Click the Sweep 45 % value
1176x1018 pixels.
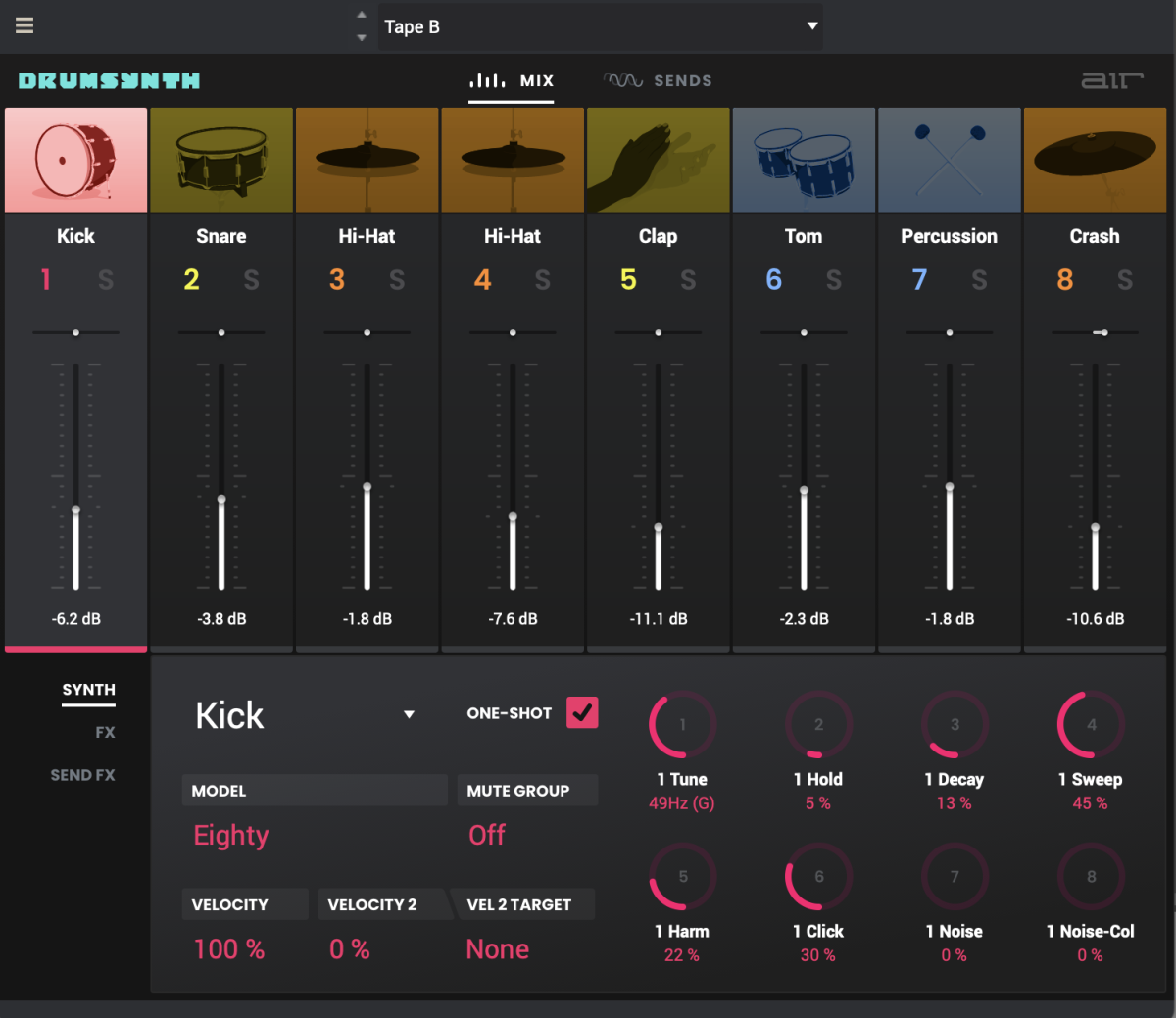coord(1091,803)
